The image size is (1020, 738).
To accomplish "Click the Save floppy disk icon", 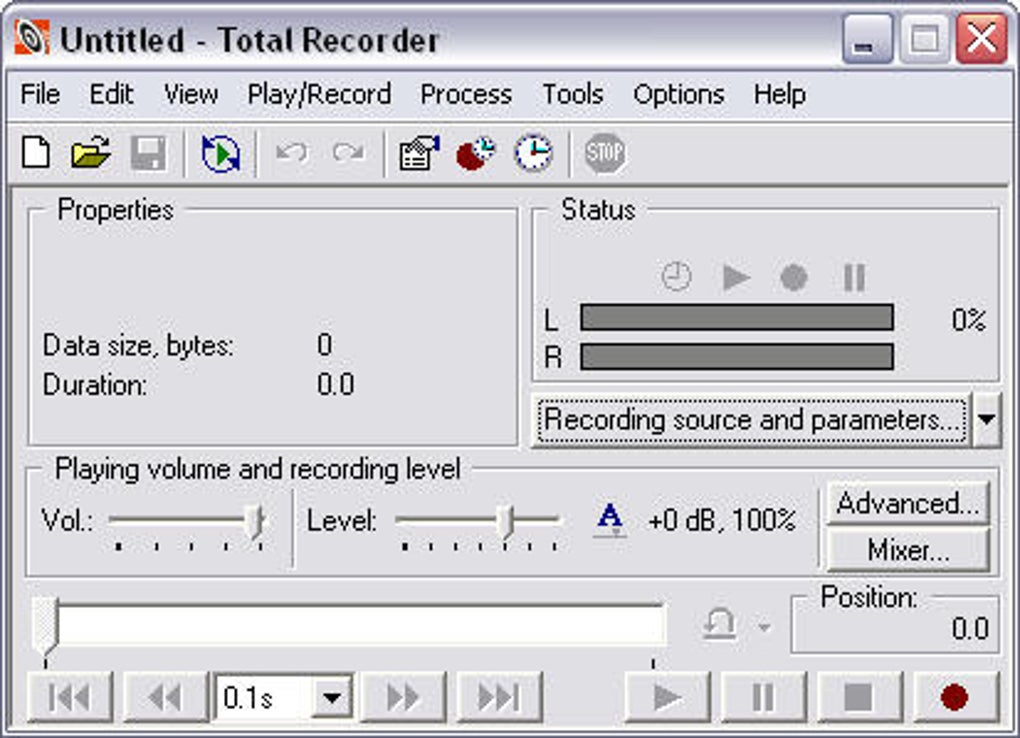I will point(148,154).
